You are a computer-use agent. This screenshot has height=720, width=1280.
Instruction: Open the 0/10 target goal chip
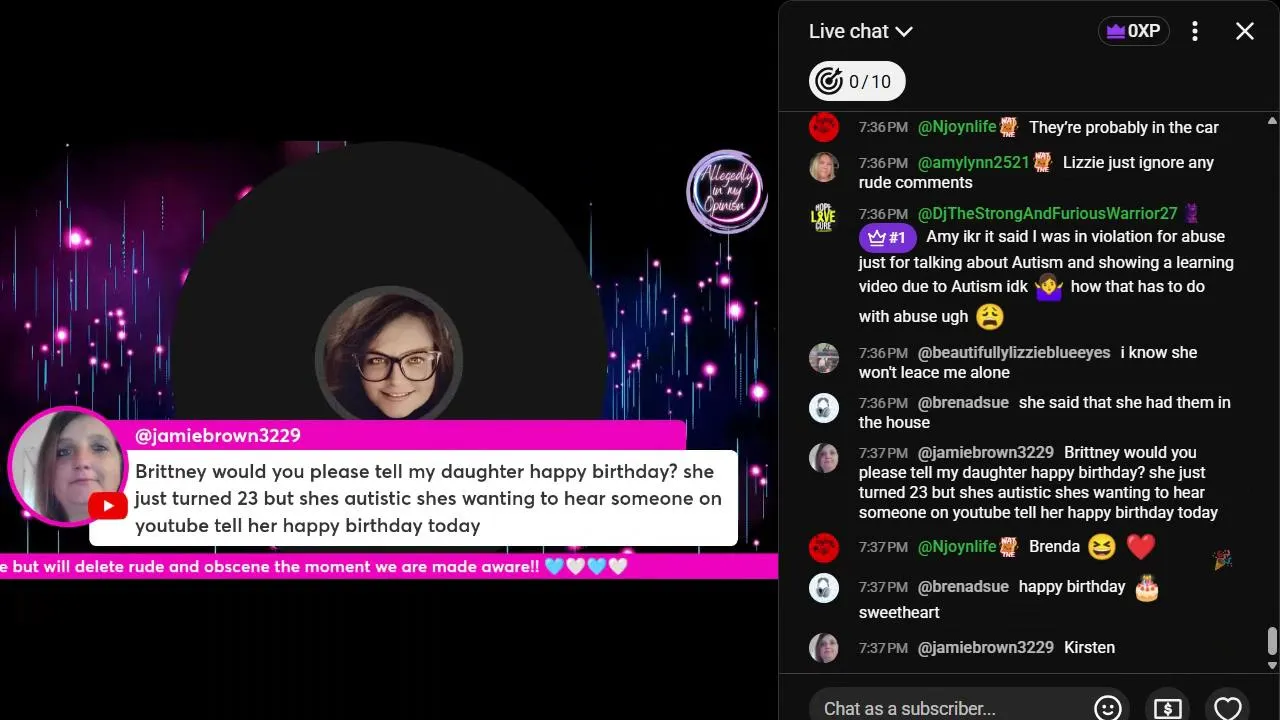click(x=857, y=82)
